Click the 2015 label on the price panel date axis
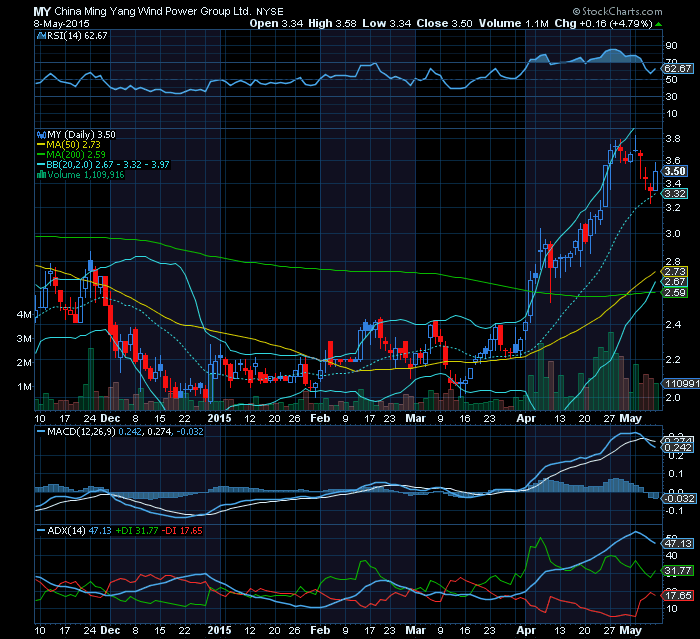700x639 pixels. point(219,418)
